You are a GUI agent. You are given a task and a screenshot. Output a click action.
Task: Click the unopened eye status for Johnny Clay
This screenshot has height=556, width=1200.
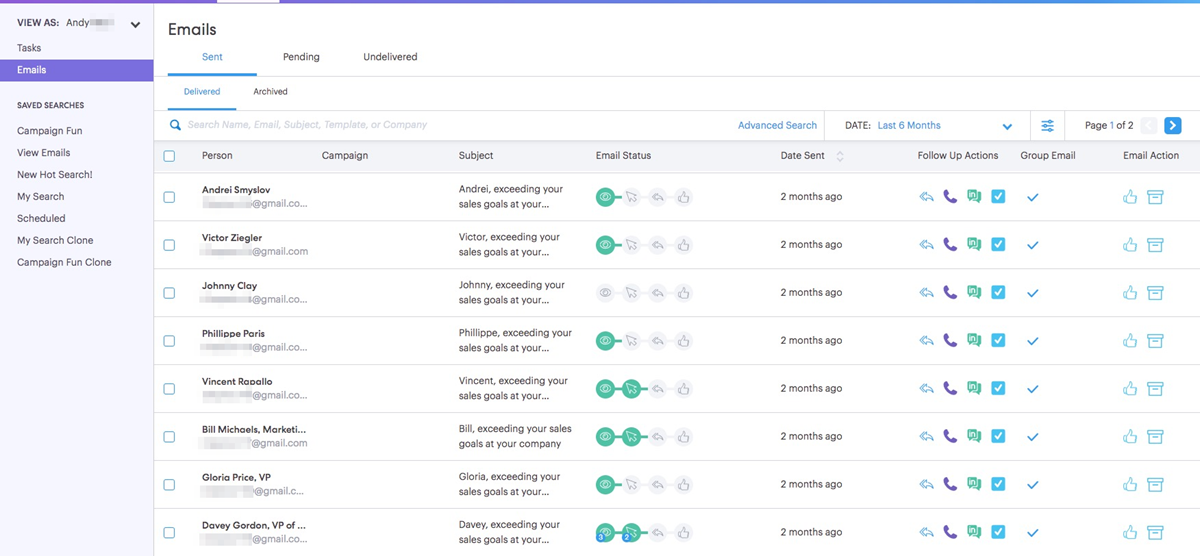(x=605, y=293)
